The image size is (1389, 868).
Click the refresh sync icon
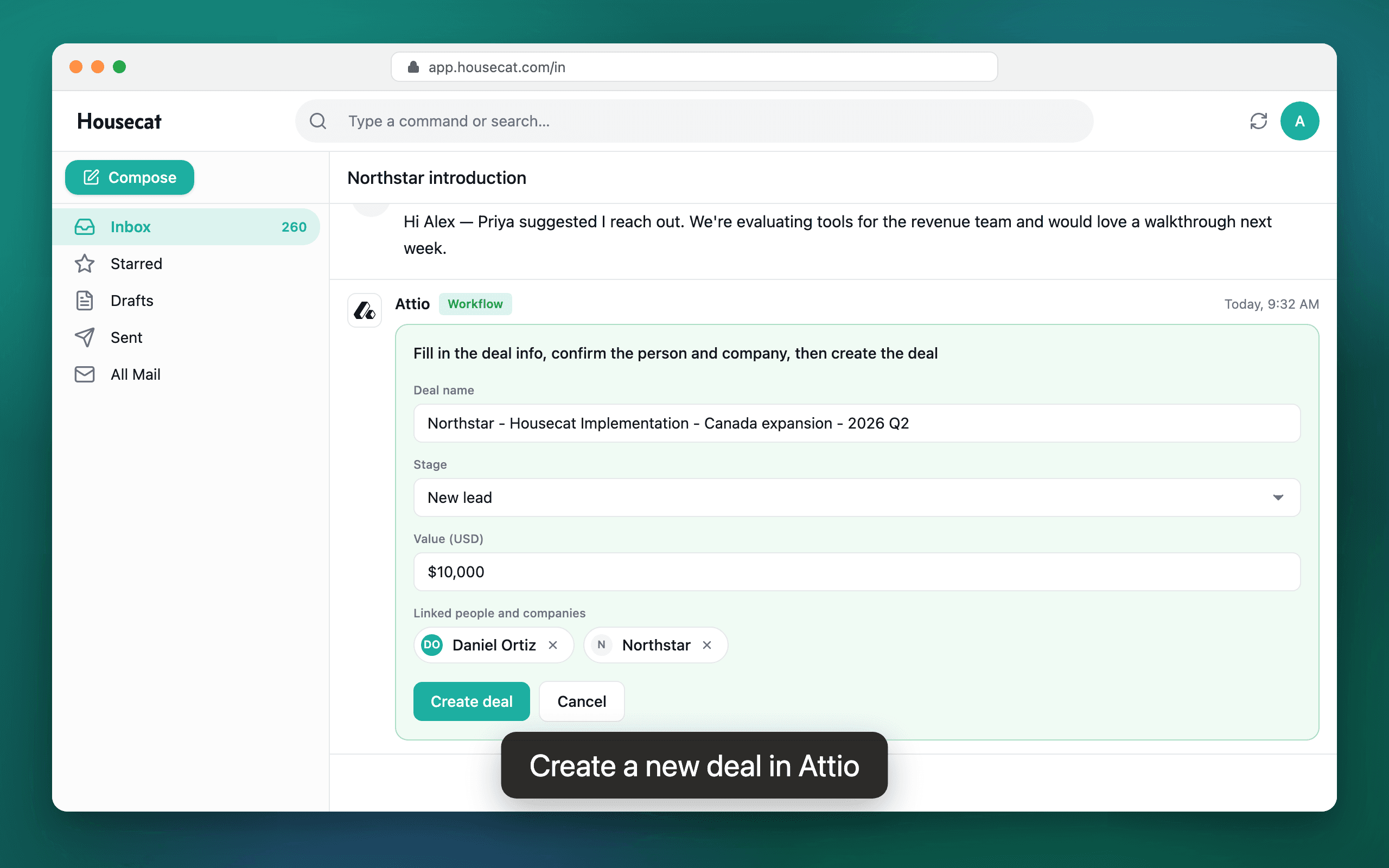(1258, 121)
